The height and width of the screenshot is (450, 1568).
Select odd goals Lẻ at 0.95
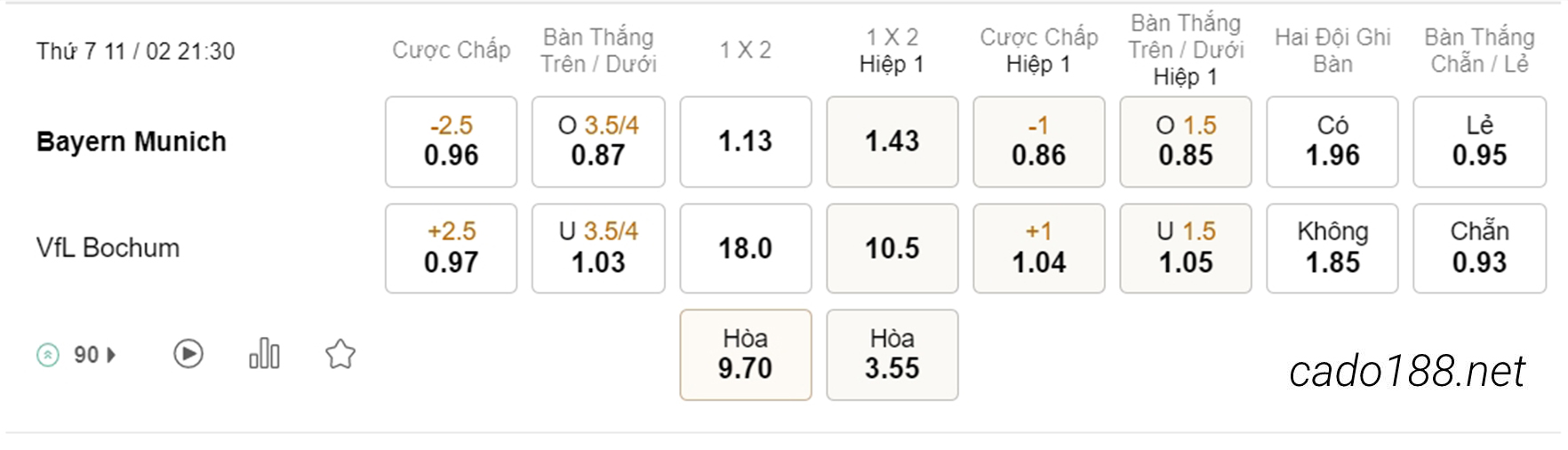click(1480, 141)
